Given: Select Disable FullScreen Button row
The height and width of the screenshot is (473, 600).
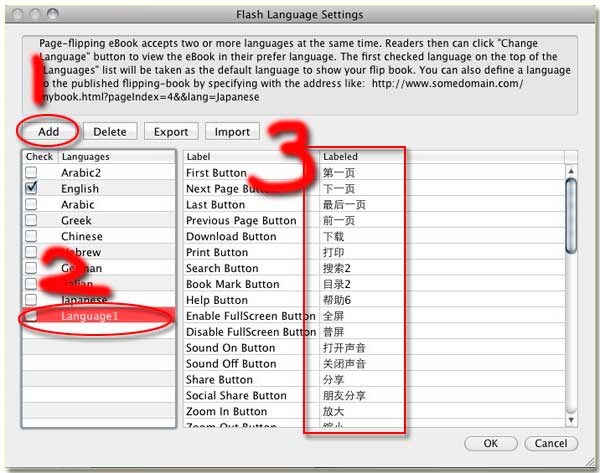Looking at the screenshot, I should [374, 332].
